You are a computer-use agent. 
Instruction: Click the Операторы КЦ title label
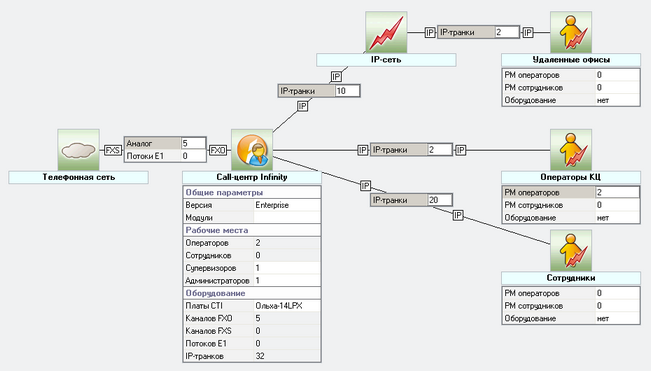(x=571, y=177)
